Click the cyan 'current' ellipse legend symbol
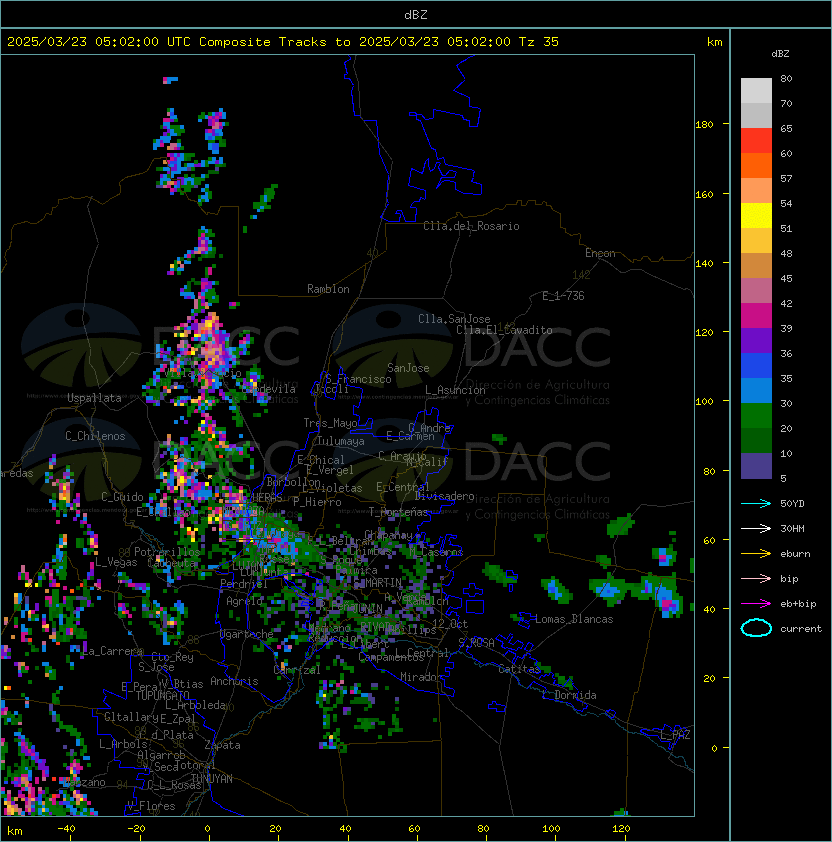The height and width of the screenshot is (842, 832). click(x=756, y=628)
